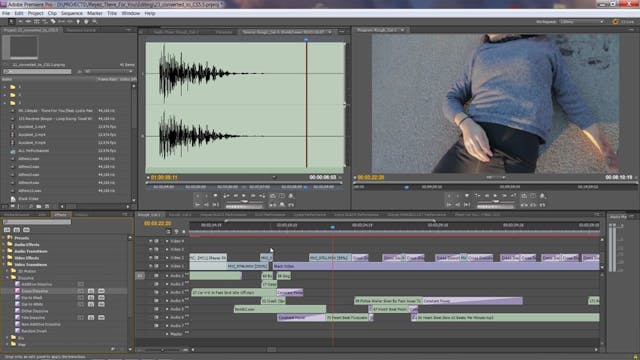Click the New Bin icon in Project panel
This screenshot has height=360, width=640.
click(x=39, y=207)
